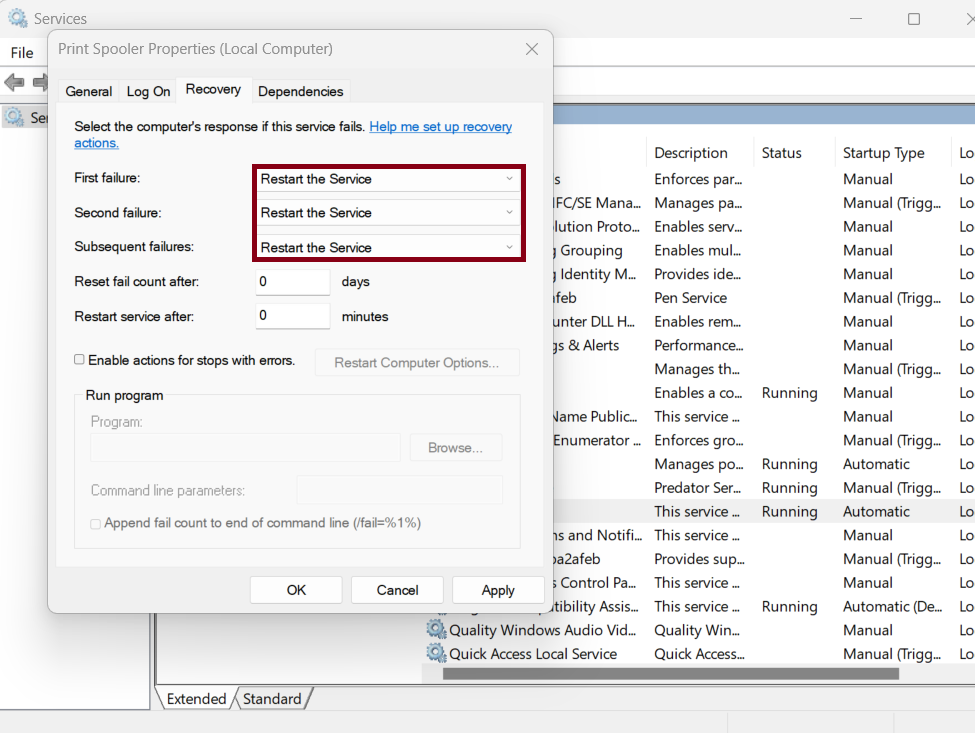Switch to the Dependencies tab

pyautogui.click(x=301, y=91)
